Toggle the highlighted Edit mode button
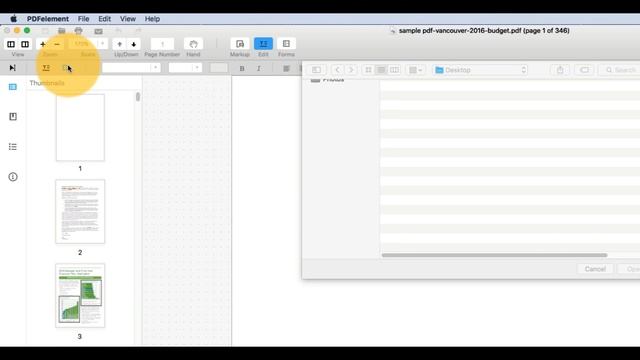The width and height of the screenshot is (640, 360). [263, 44]
